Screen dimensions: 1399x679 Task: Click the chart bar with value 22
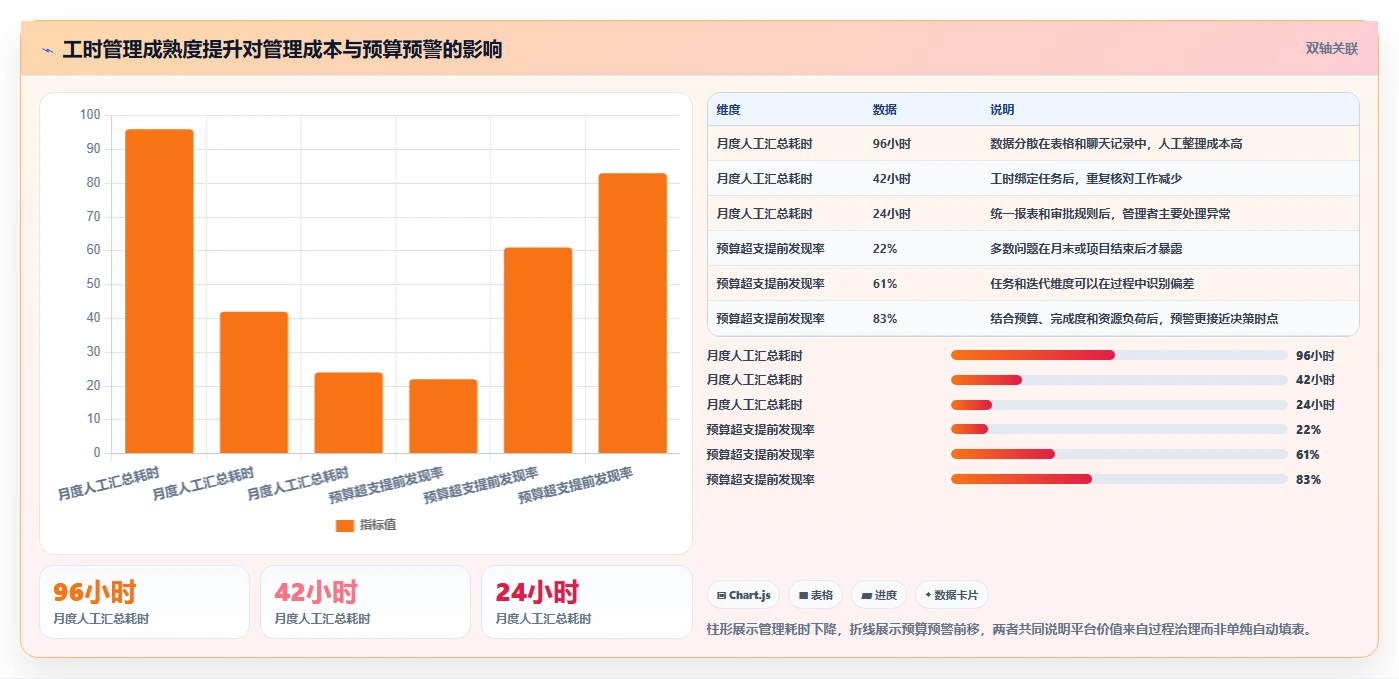[x=443, y=416]
